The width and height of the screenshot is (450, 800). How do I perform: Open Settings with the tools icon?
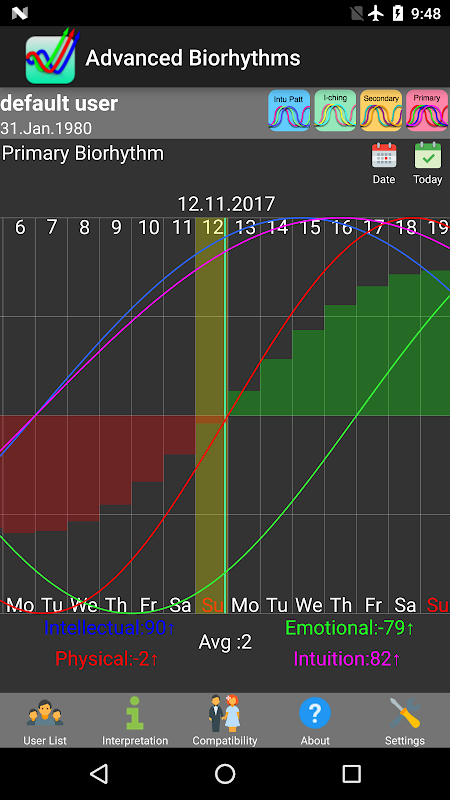(x=405, y=721)
